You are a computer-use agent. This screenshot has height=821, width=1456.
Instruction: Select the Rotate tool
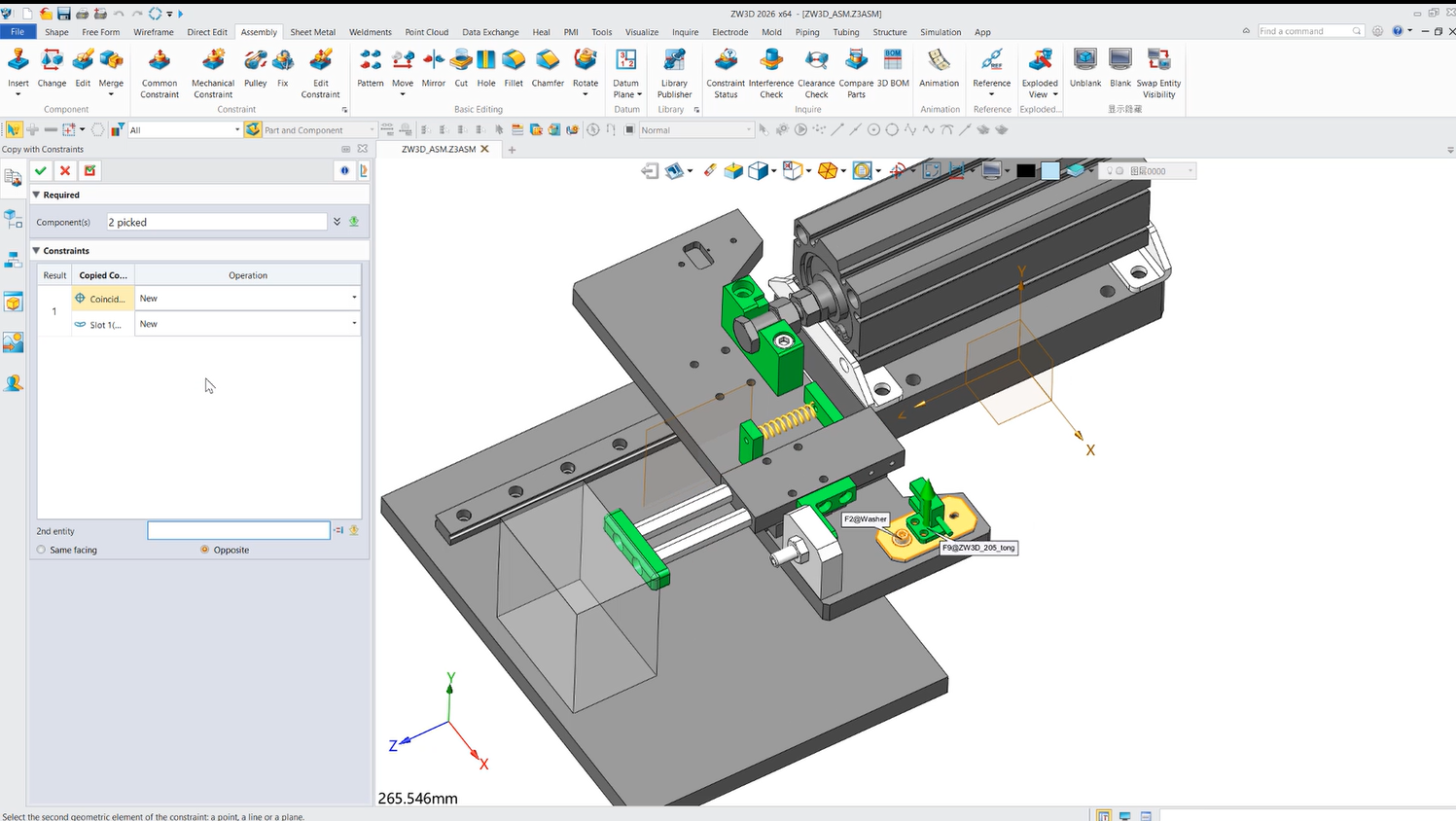click(586, 62)
